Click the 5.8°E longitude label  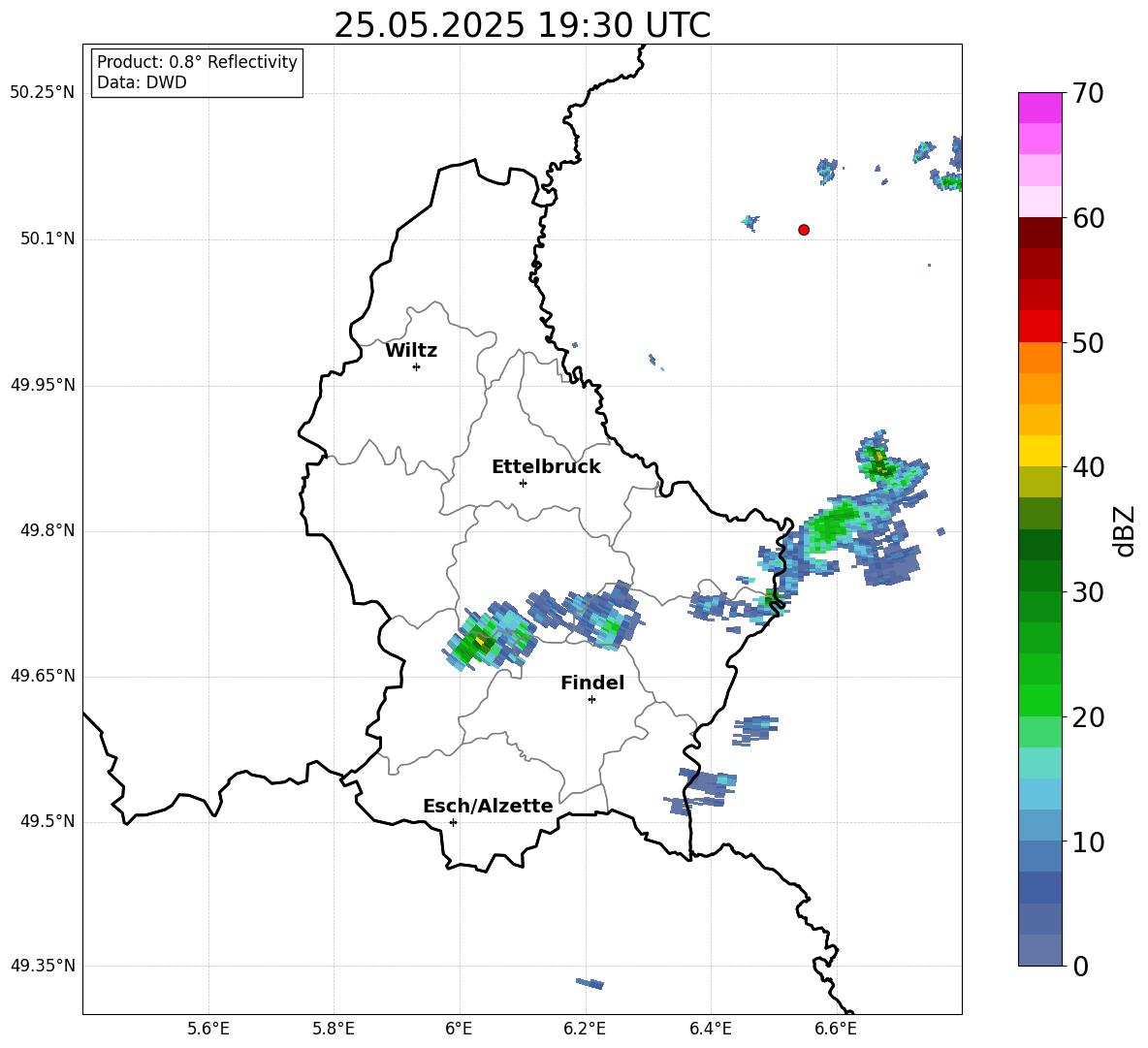334,1029
